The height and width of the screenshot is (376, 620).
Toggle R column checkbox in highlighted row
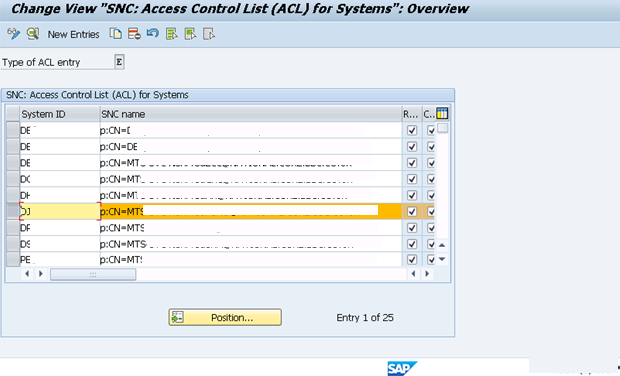pos(412,212)
